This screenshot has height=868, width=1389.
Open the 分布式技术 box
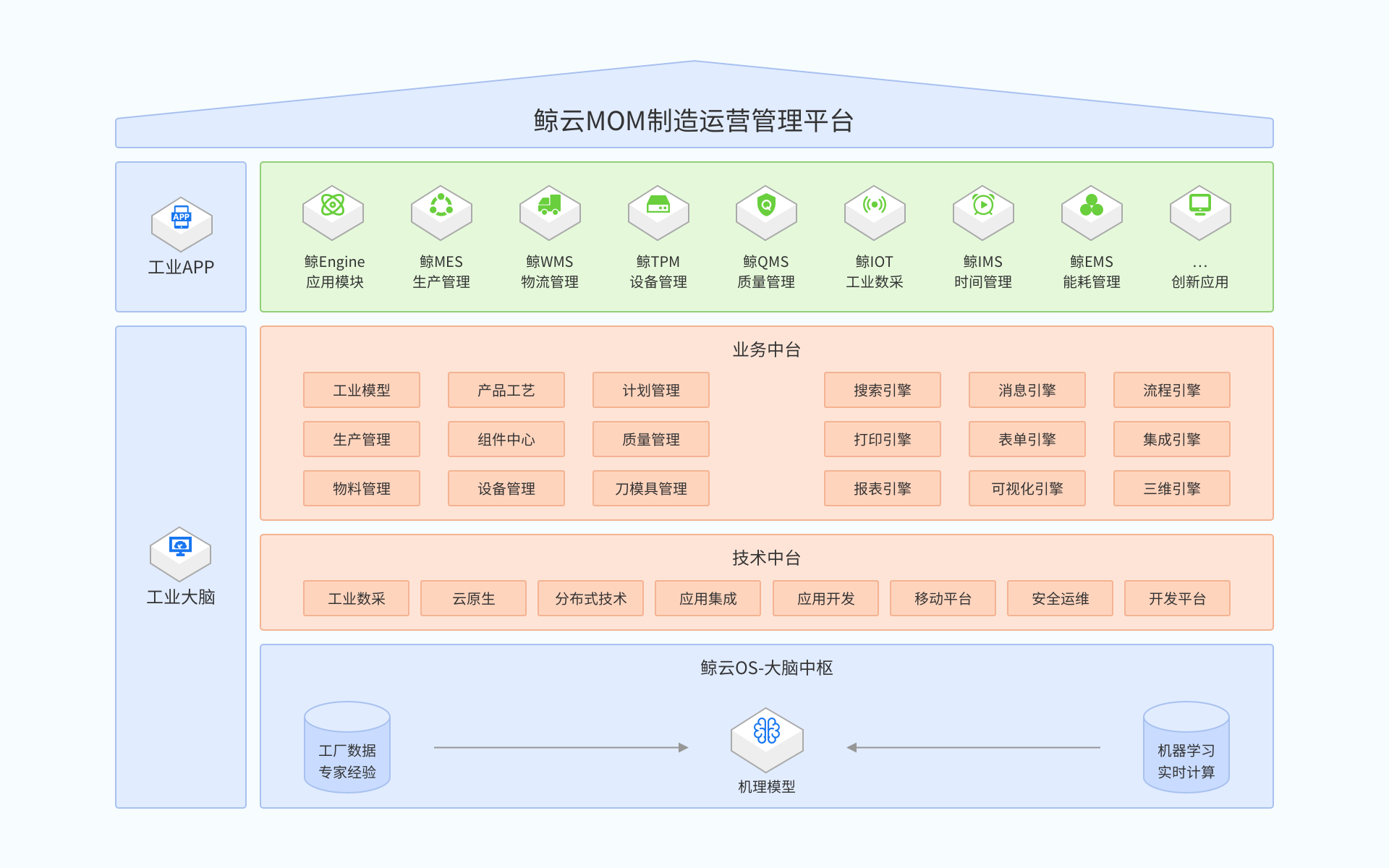click(591, 598)
